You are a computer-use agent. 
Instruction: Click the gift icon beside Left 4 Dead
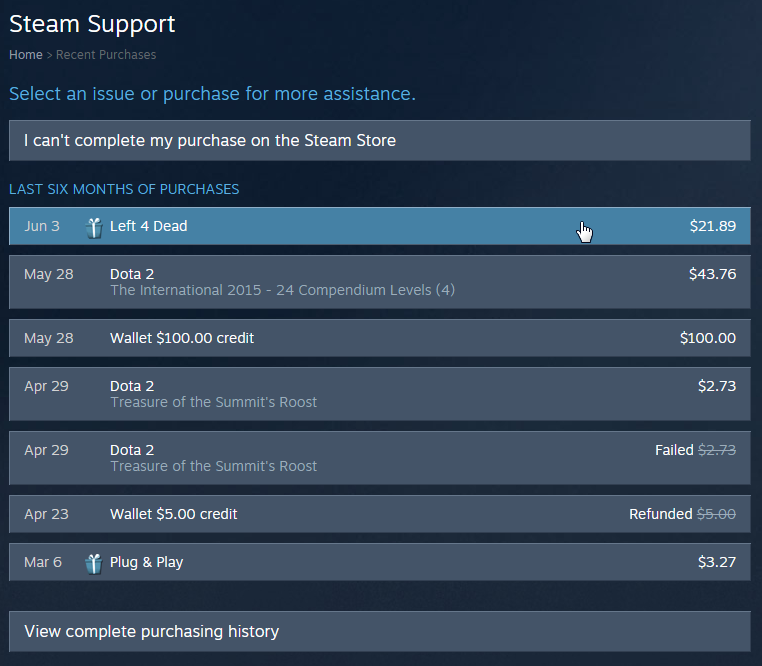[x=94, y=227]
